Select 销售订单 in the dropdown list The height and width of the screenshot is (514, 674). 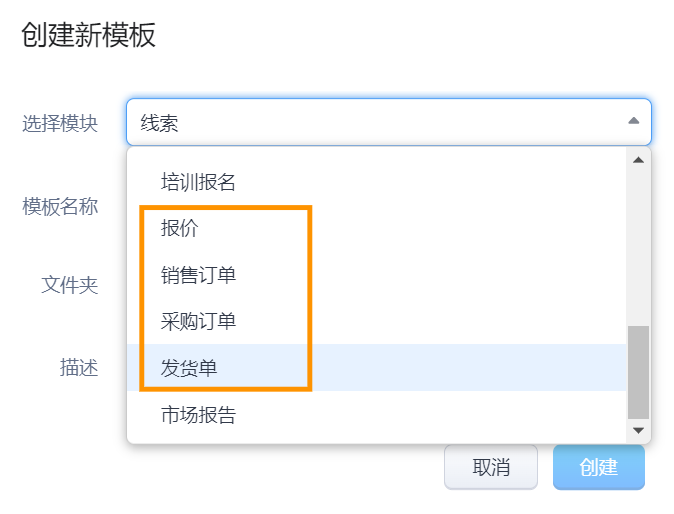click(198, 275)
